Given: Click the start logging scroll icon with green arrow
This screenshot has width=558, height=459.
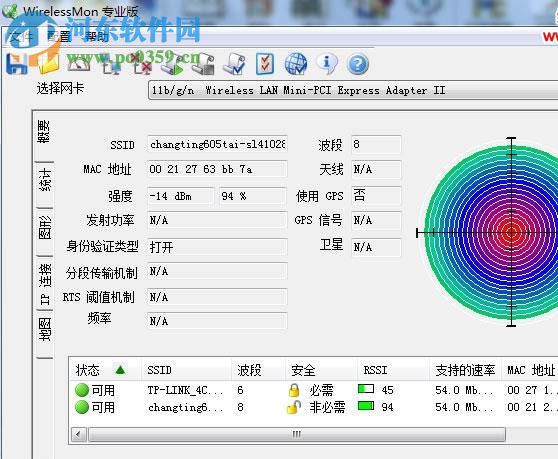Looking at the screenshot, I should pos(172,64).
